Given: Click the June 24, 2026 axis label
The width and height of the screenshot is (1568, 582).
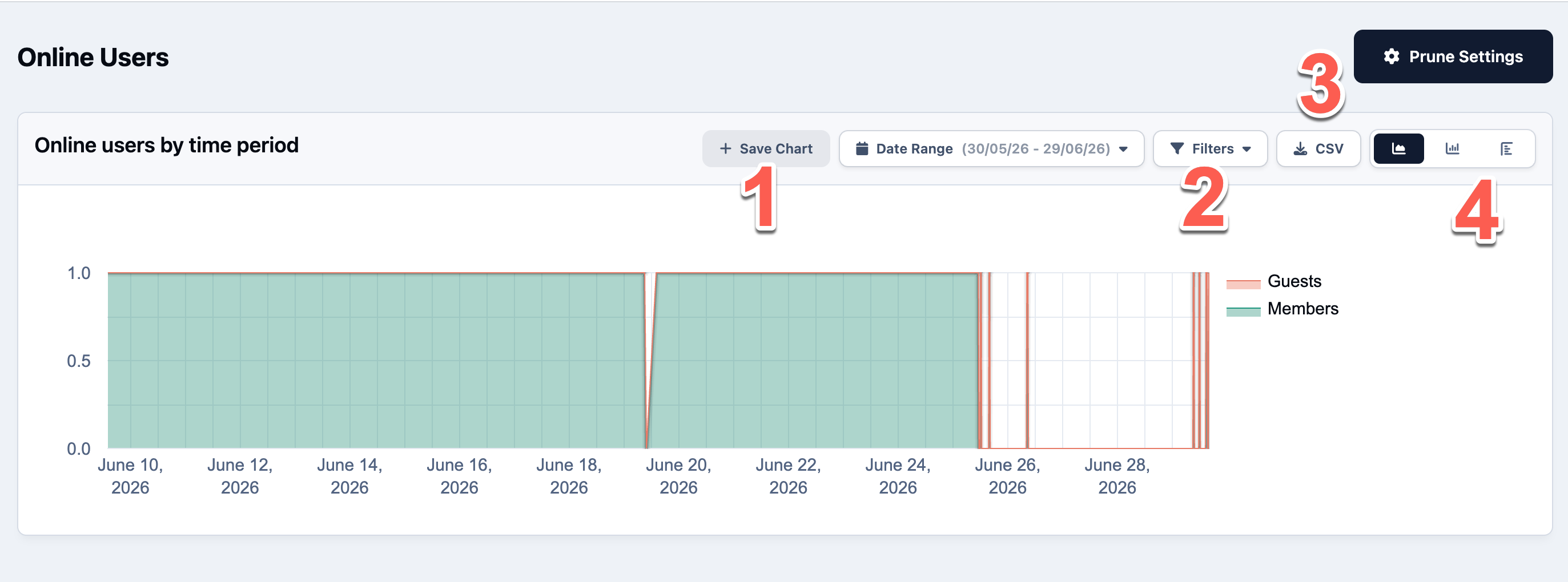Looking at the screenshot, I should point(898,475).
